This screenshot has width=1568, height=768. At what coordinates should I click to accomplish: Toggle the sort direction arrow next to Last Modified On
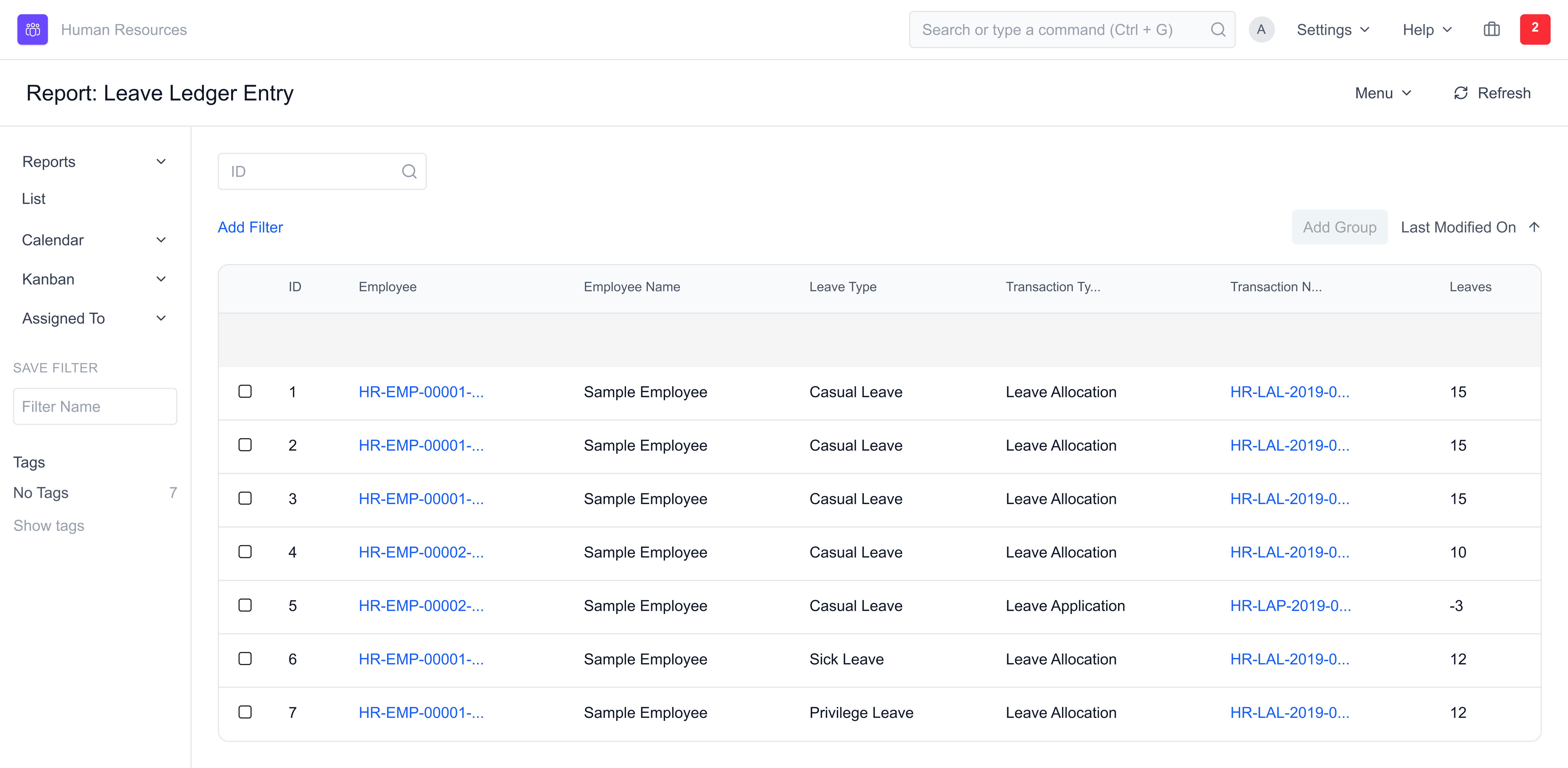(x=1535, y=227)
